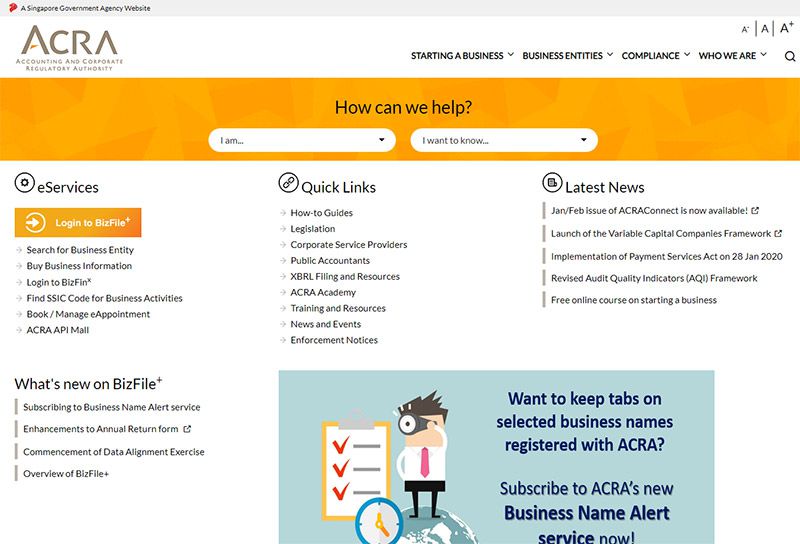
Task: Click the Login to BizFile+ button
Action: (78, 222)
